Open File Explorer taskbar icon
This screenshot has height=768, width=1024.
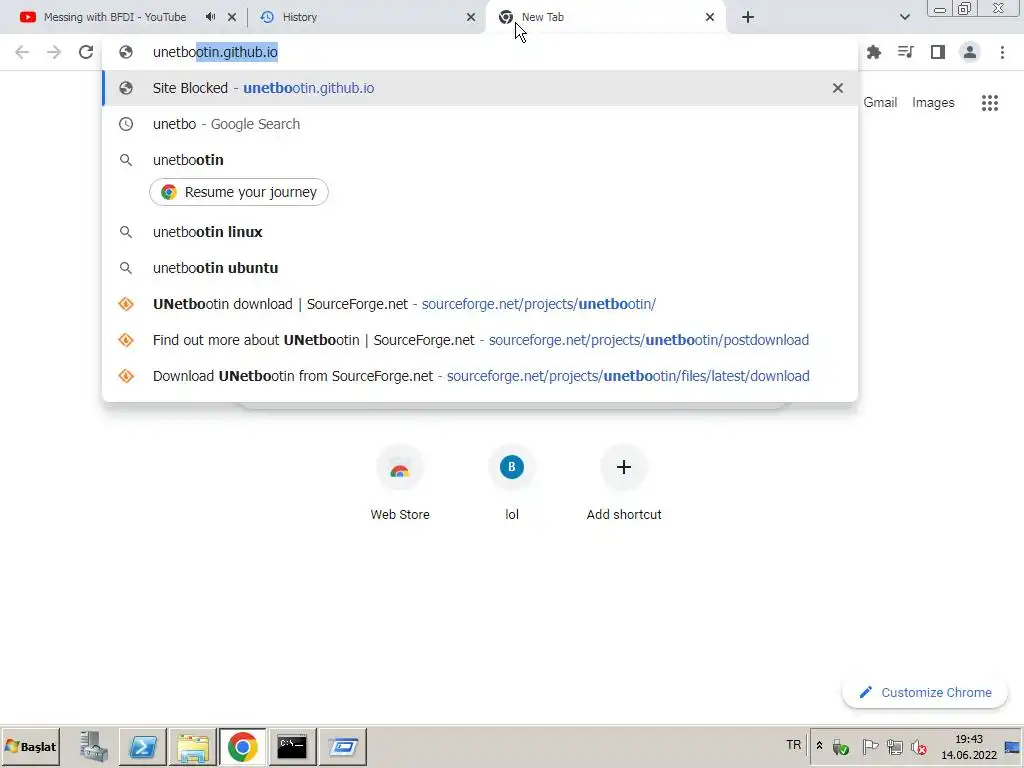click(x=193, y=746)
